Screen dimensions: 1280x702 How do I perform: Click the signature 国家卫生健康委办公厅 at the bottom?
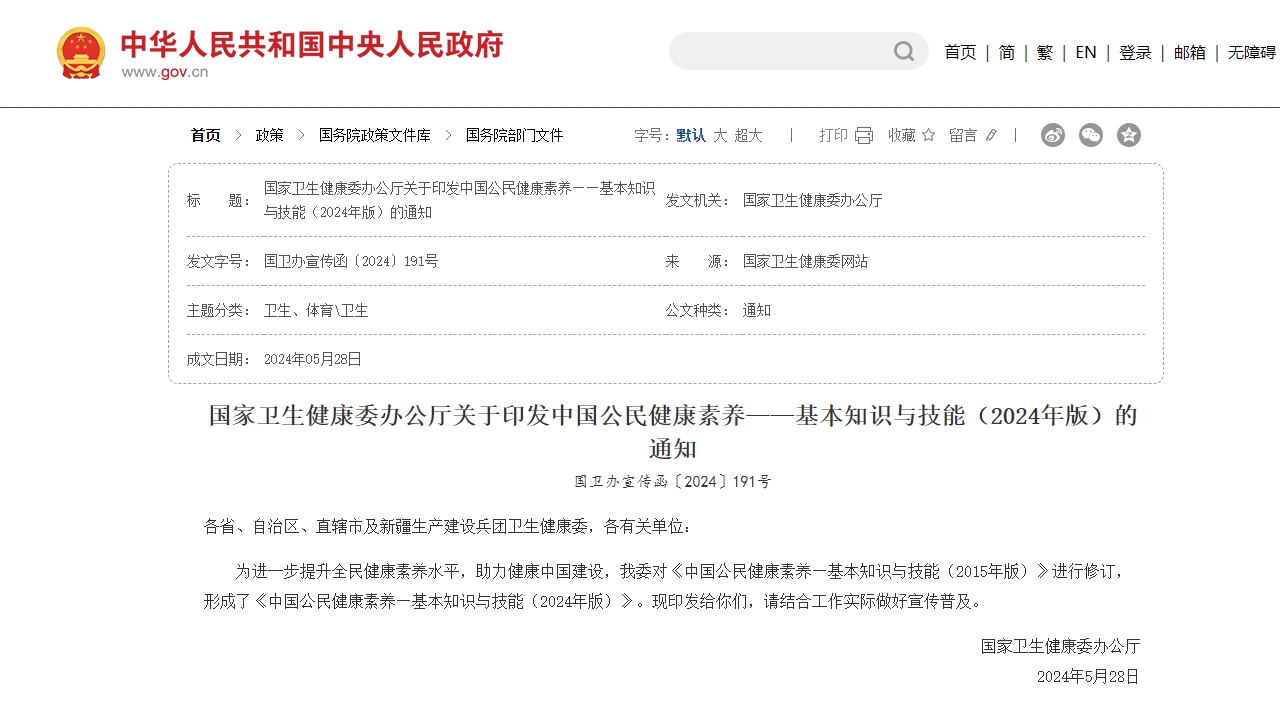click(1060, 646)
